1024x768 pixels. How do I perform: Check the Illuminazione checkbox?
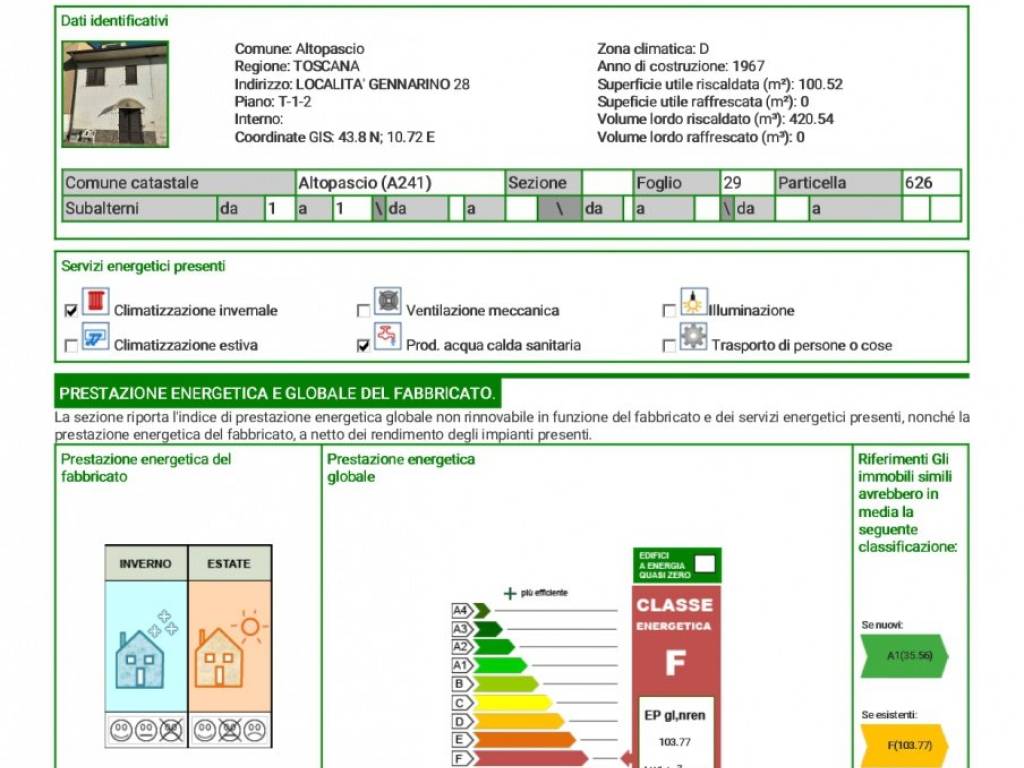[668, 311]
